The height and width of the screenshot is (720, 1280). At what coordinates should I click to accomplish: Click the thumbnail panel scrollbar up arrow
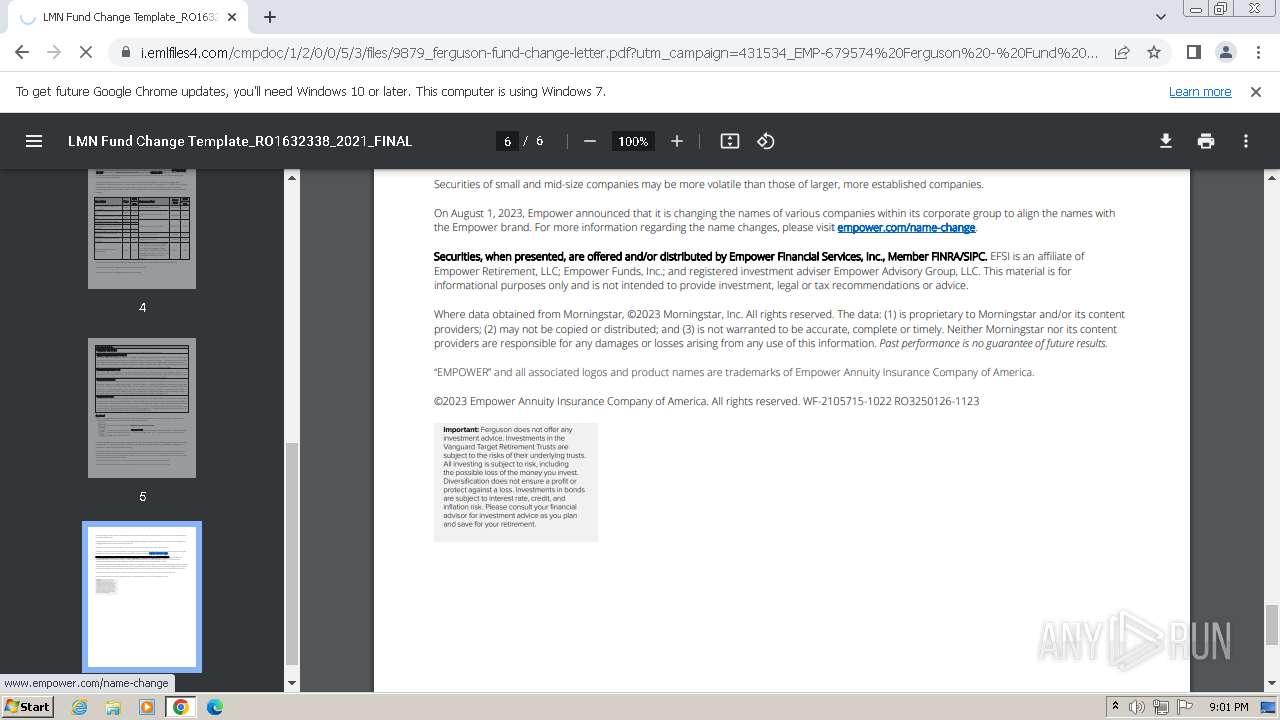292,177
